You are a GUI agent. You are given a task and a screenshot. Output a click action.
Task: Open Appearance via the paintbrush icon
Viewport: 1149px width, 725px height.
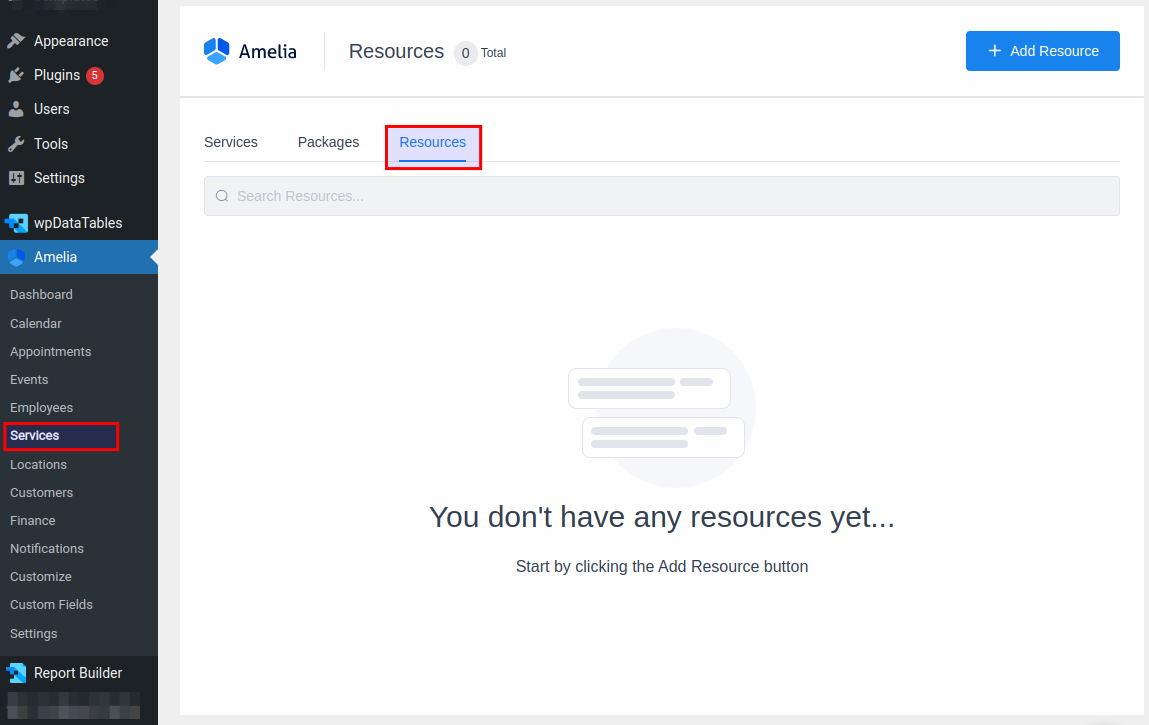(x=18, y=40)
